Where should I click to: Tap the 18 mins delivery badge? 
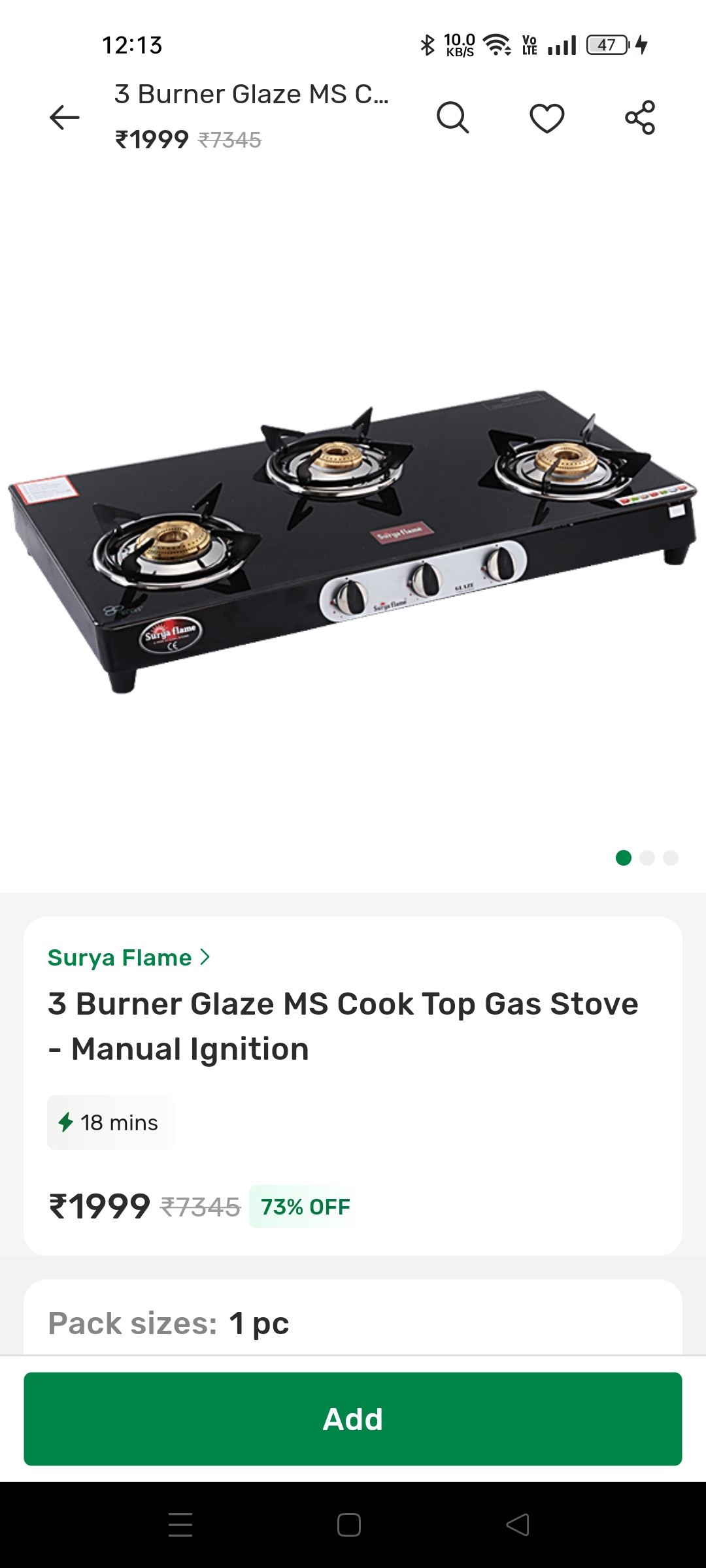(110, 1122)
